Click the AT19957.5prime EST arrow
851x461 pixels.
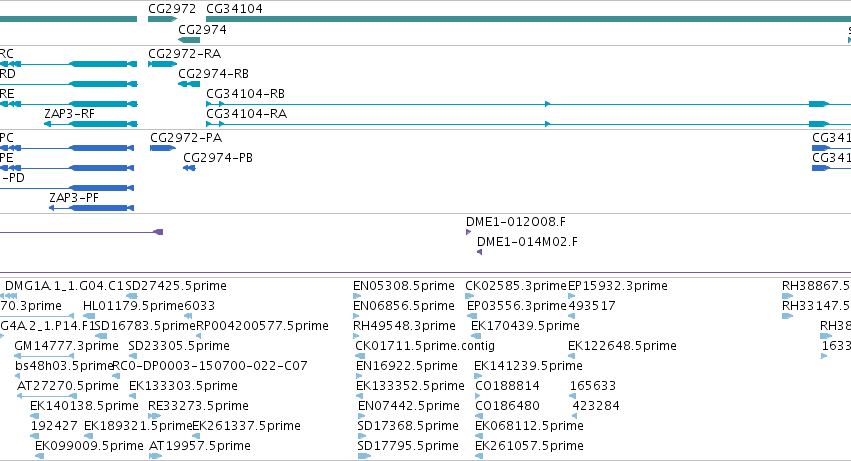155,456
